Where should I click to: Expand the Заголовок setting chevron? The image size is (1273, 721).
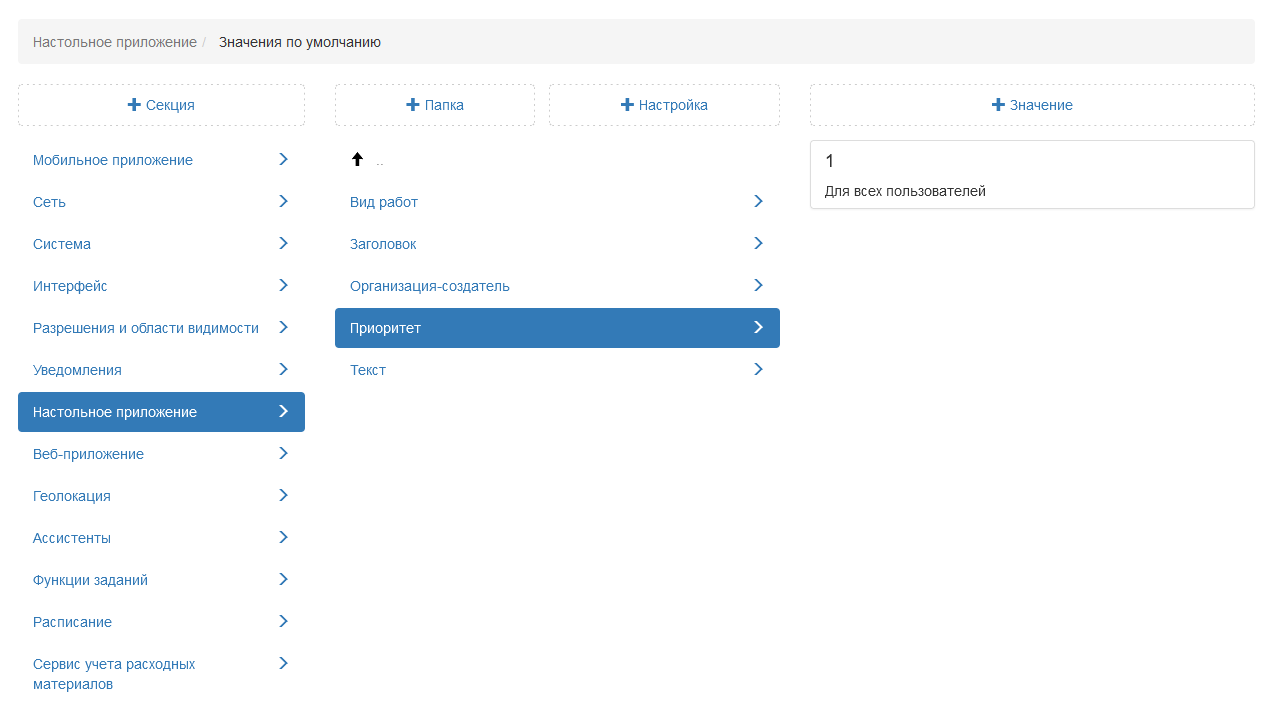(758, 243)
